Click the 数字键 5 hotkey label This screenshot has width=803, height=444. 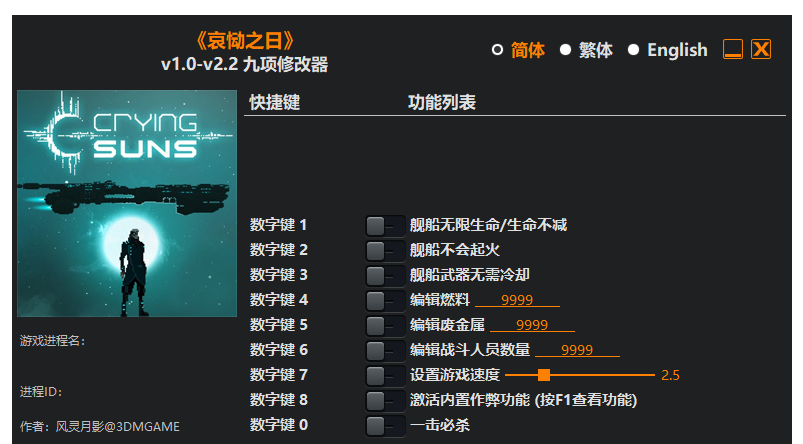(x=279, y=325)
